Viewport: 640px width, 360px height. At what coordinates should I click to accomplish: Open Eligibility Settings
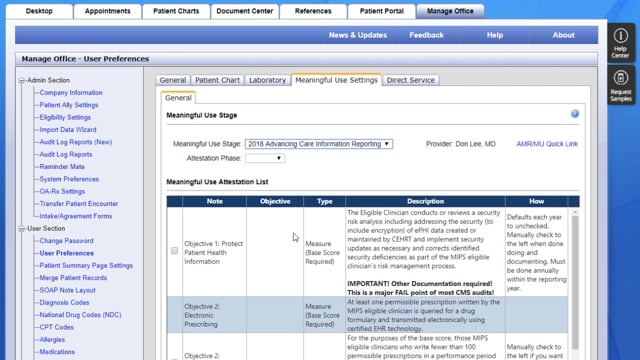[x=65, y=117]
